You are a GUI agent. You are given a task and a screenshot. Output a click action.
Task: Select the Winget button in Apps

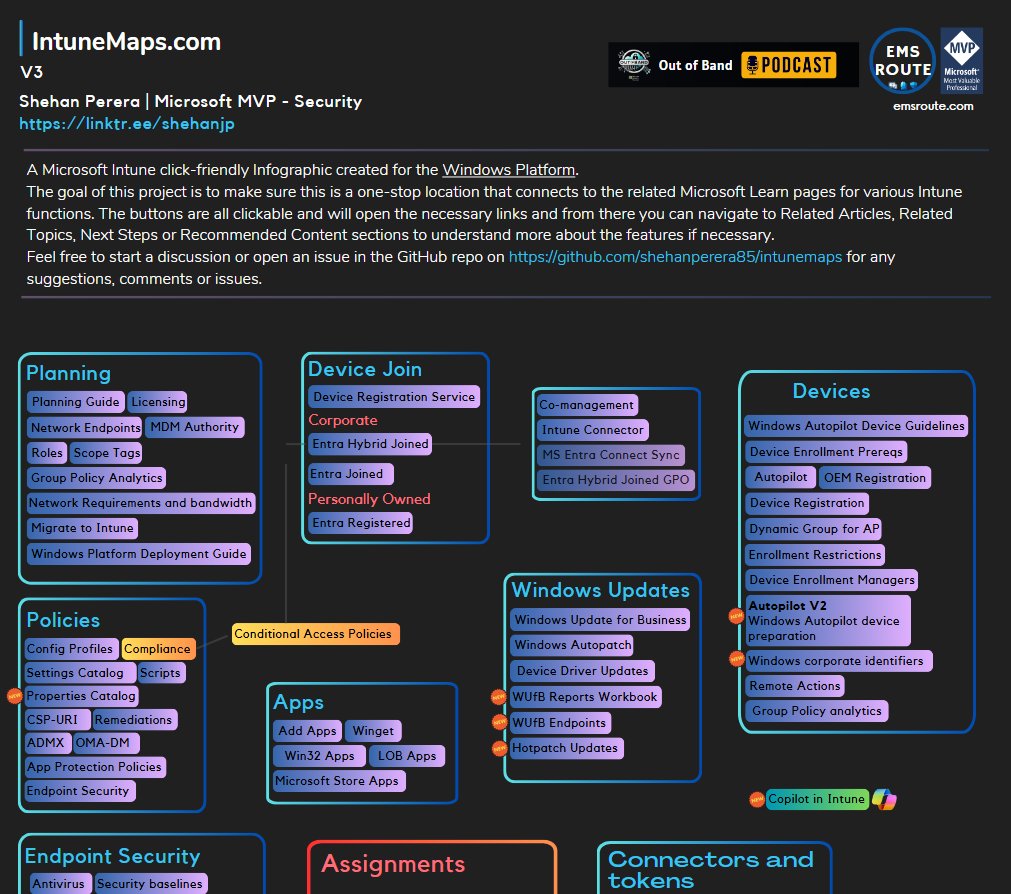pos(373,731)
